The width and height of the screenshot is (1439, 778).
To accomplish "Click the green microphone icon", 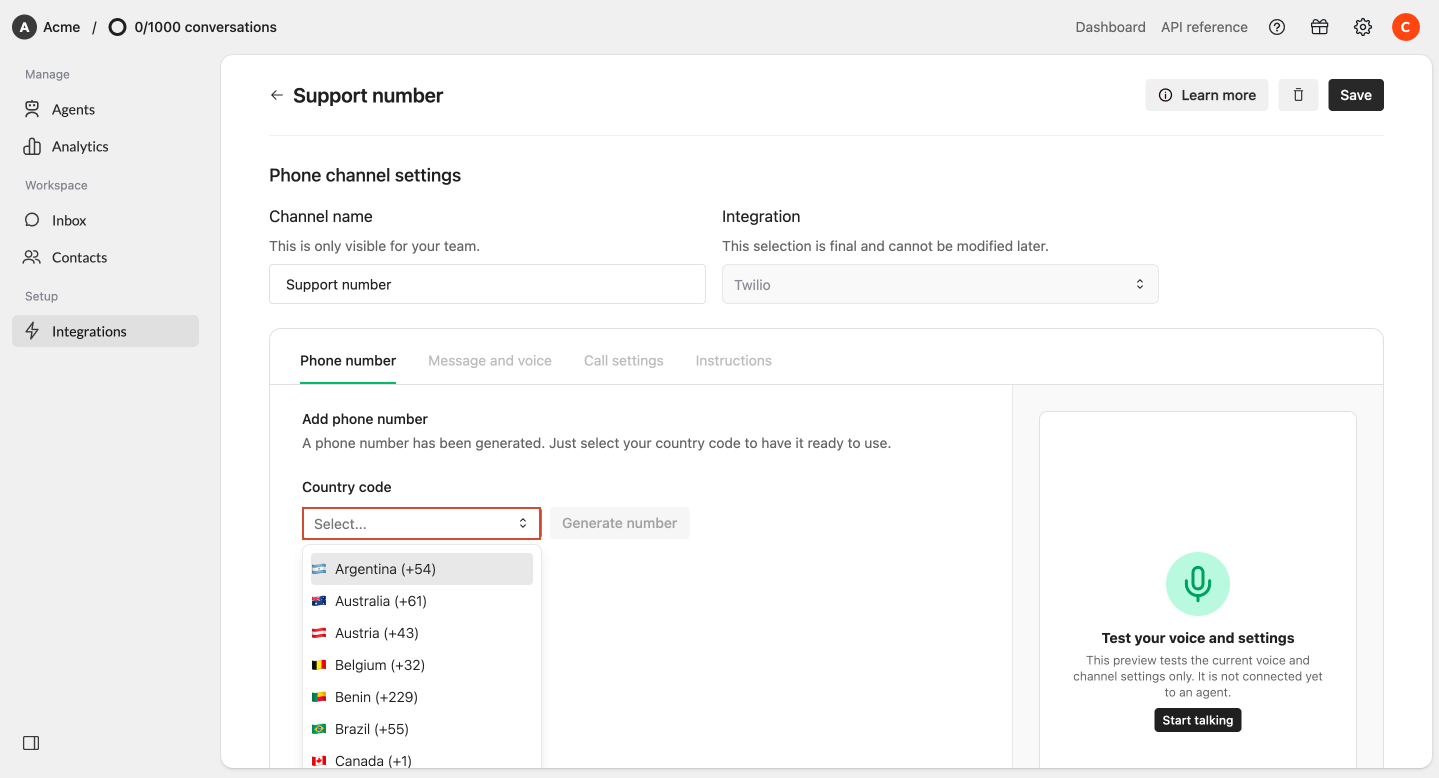I will click(1198, 583).
